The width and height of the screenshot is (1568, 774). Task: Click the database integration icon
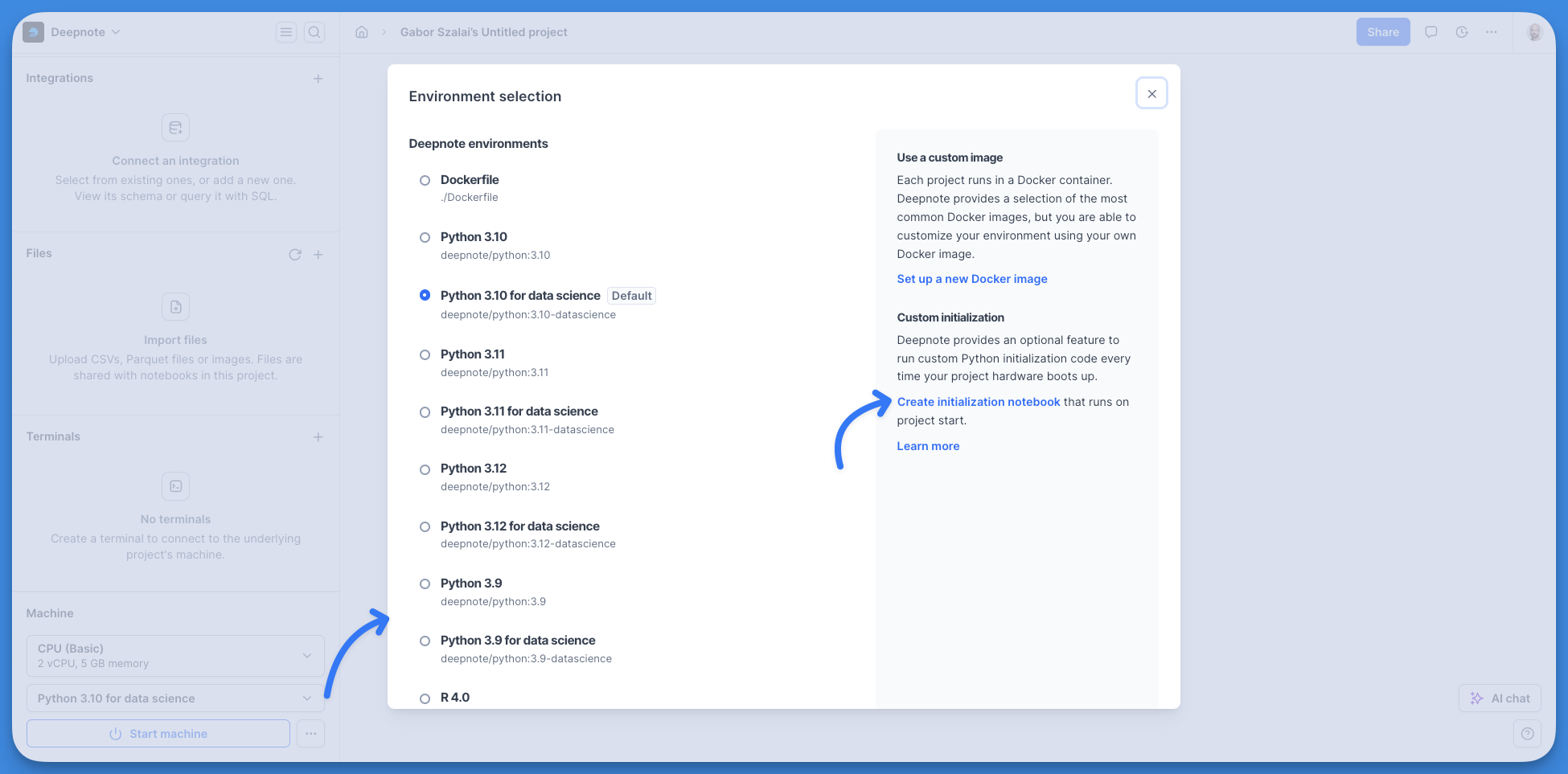click(175, 128)
